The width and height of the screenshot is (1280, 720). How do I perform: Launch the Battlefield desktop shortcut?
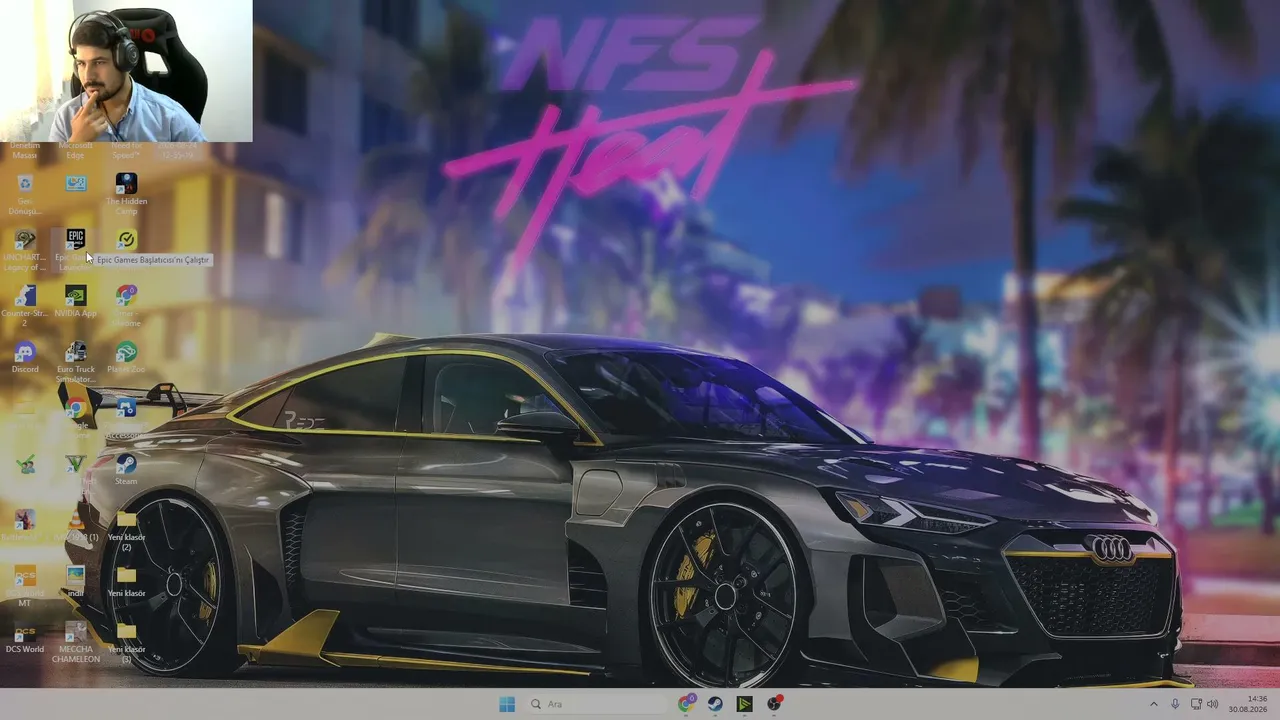coord(25,526)
